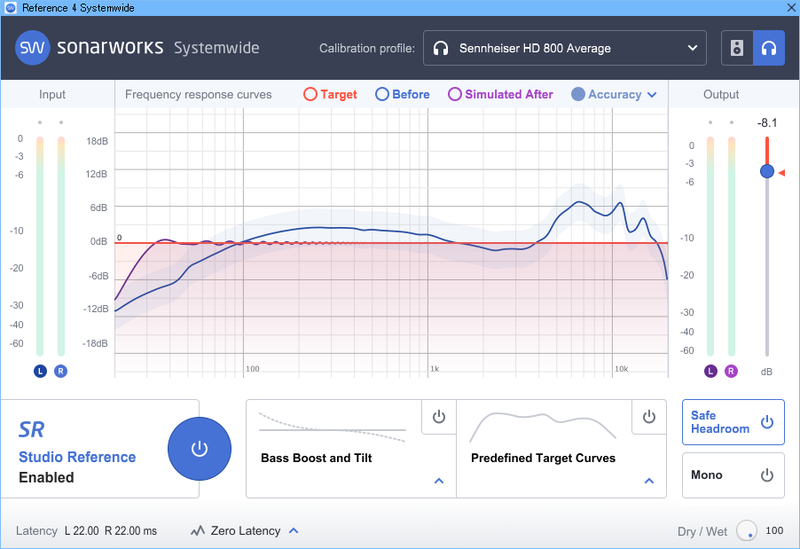
Task: Click the 10k frequency axis label
Action: coord(621,368)
